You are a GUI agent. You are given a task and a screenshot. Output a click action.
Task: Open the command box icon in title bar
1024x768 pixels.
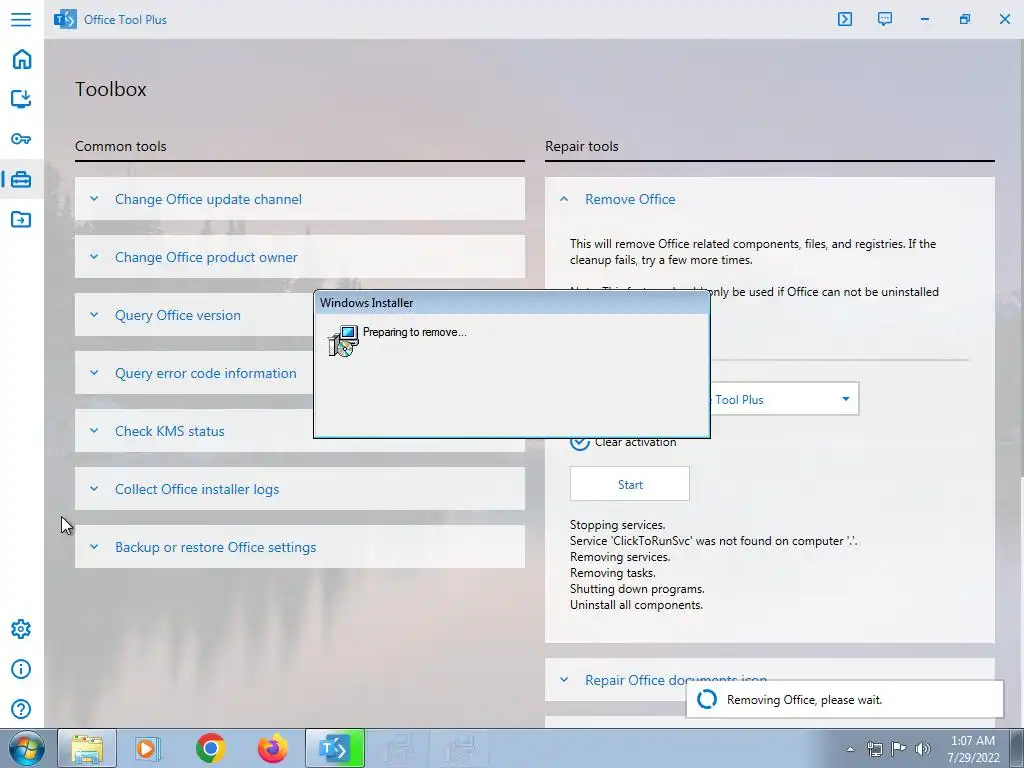[844, 19]
